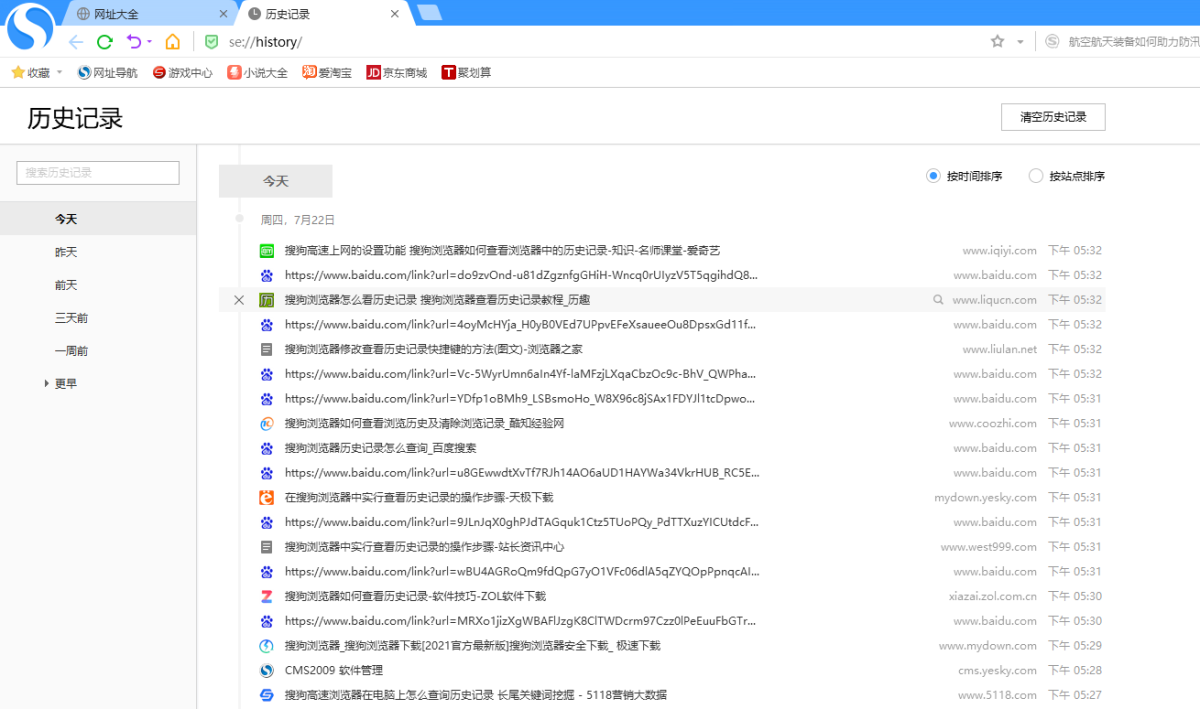The width and height of the screenshot is (1200, 709).
Task: Open dropdown arrow next to undo icon
Action: coord(149,42)
